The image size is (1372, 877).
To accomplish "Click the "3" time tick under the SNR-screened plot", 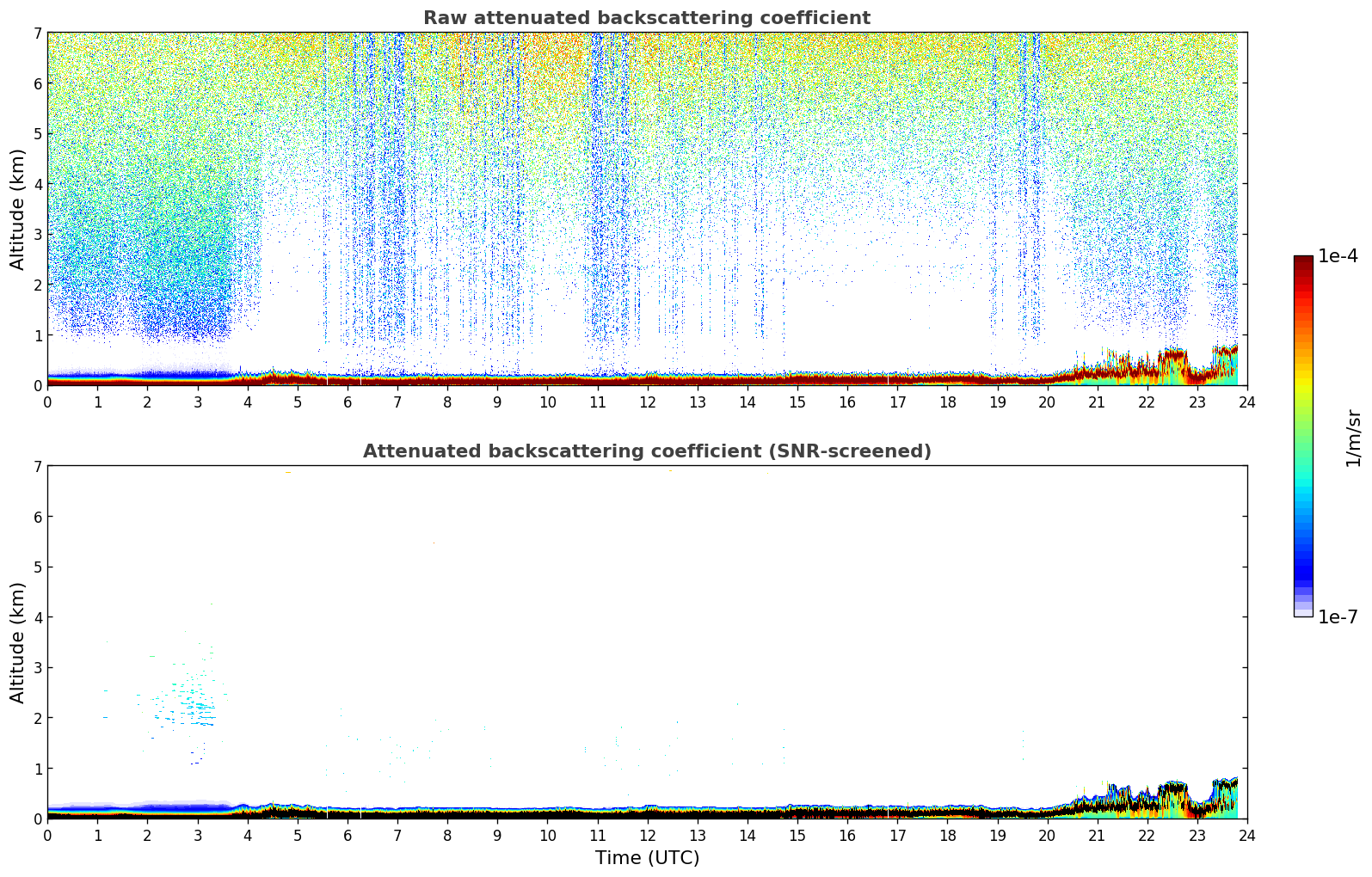I will (197, 835).
